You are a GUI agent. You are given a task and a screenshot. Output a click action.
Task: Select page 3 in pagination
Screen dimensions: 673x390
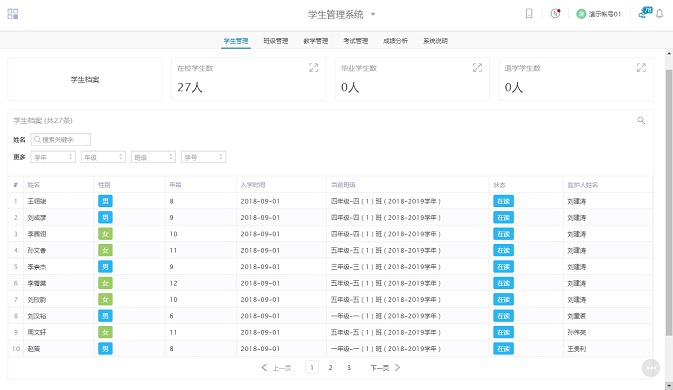pos(349,368)
